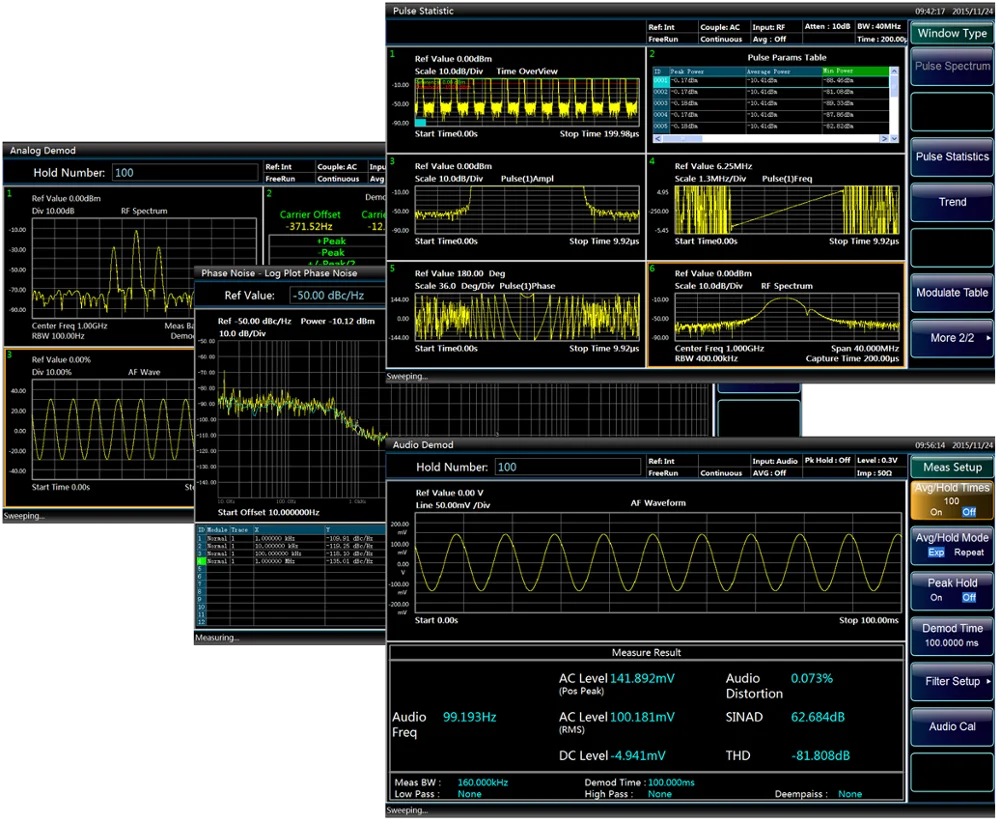This screenshot has width=1000, height=823.
Task: Open the Modulate Table view
Action: point(952,293)
